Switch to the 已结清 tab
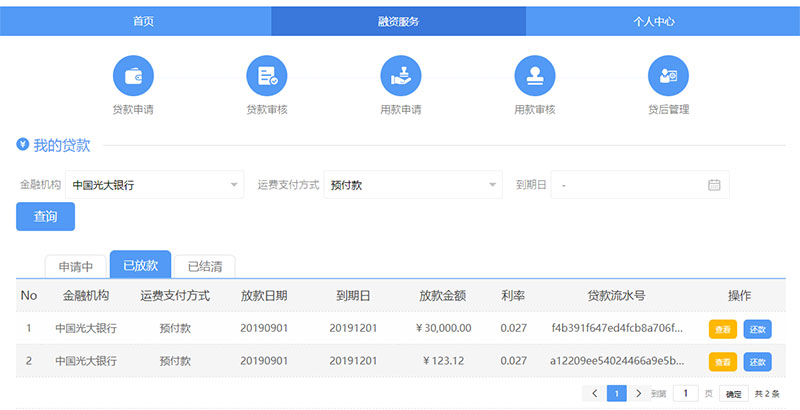The image size is (800, 410). pyautogui.click(x=205, y=266)
